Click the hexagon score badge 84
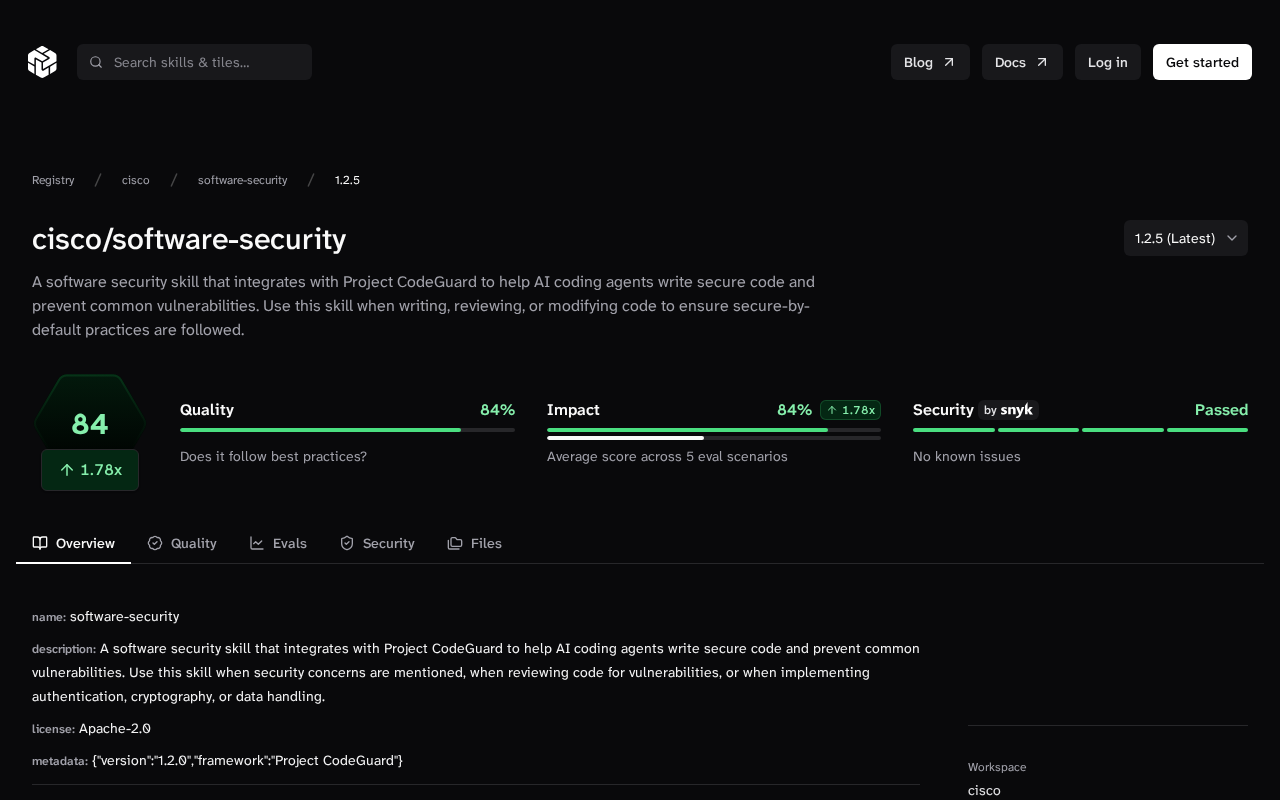1280x800 pixels. (x=90, y=424)
